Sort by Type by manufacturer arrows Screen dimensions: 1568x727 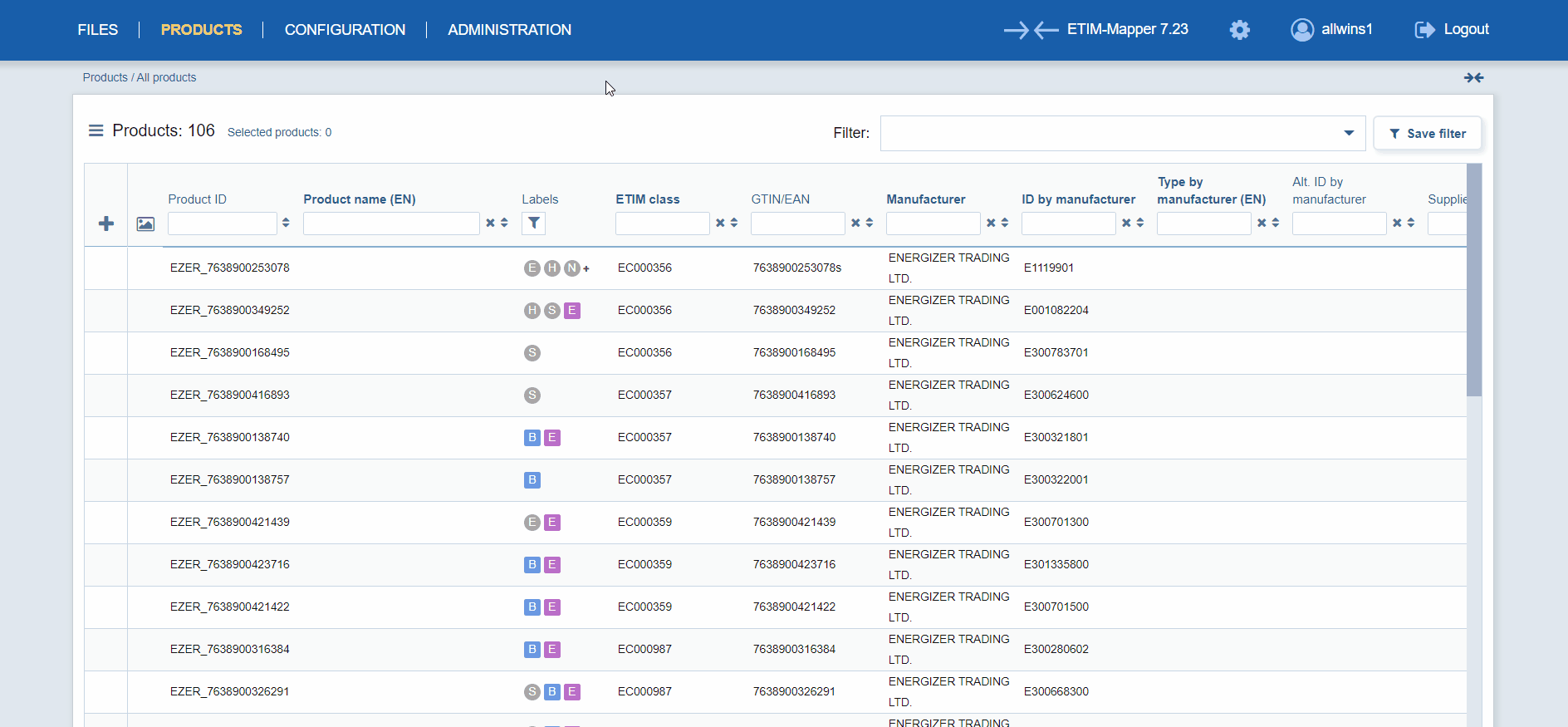click(1276, 223)
